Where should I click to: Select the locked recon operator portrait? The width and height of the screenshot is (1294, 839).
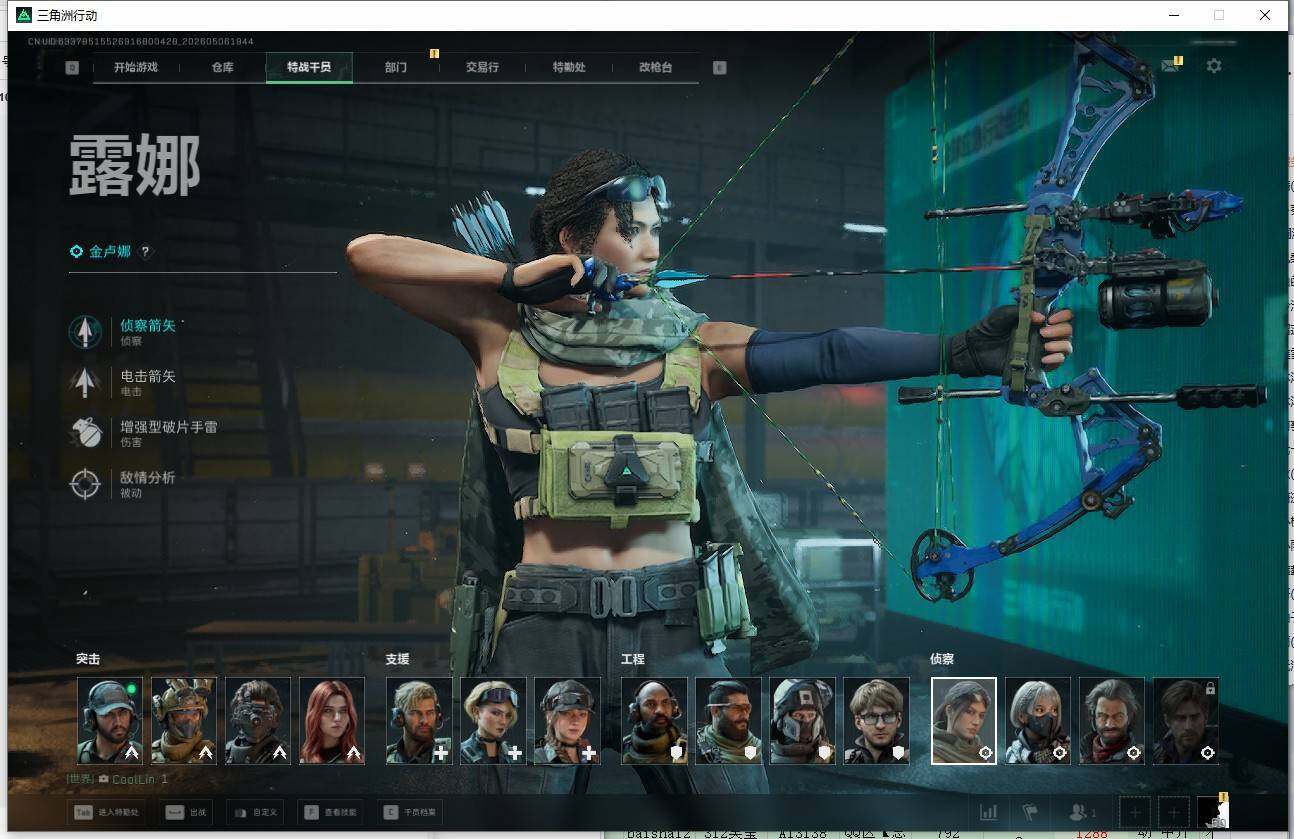[1186, 721]
